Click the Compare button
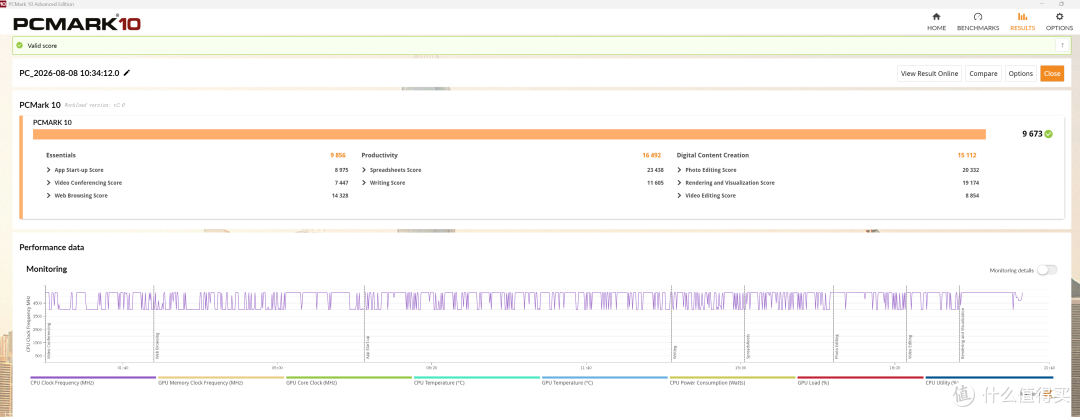Screen dimensions: 1080x417 (x=984, y=74)
